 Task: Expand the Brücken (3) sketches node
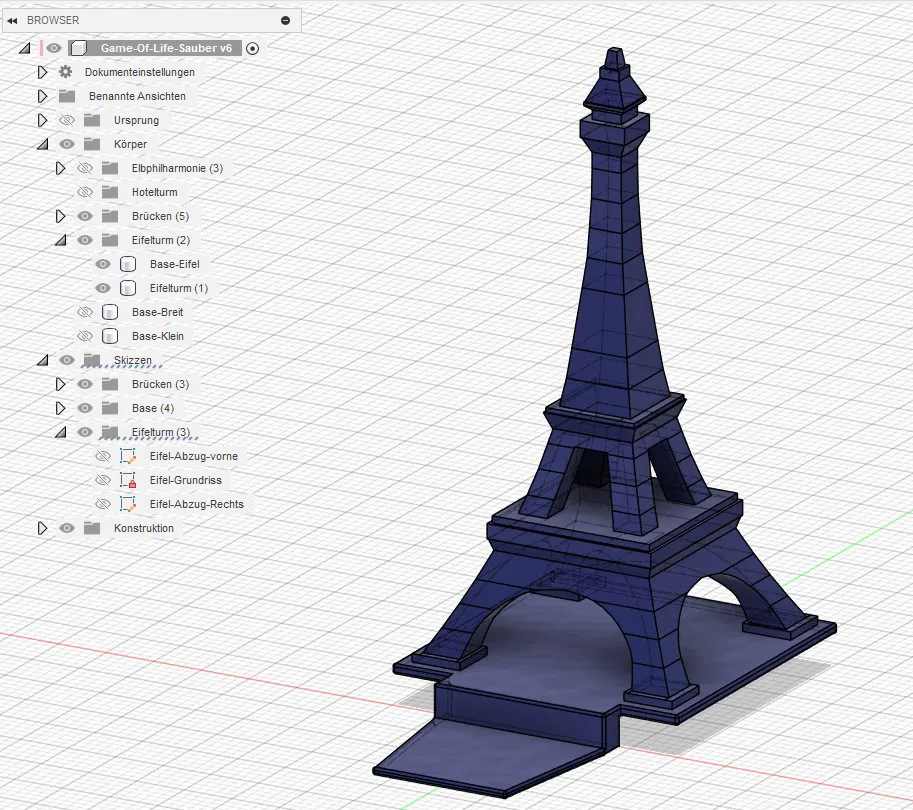point(60,384)
